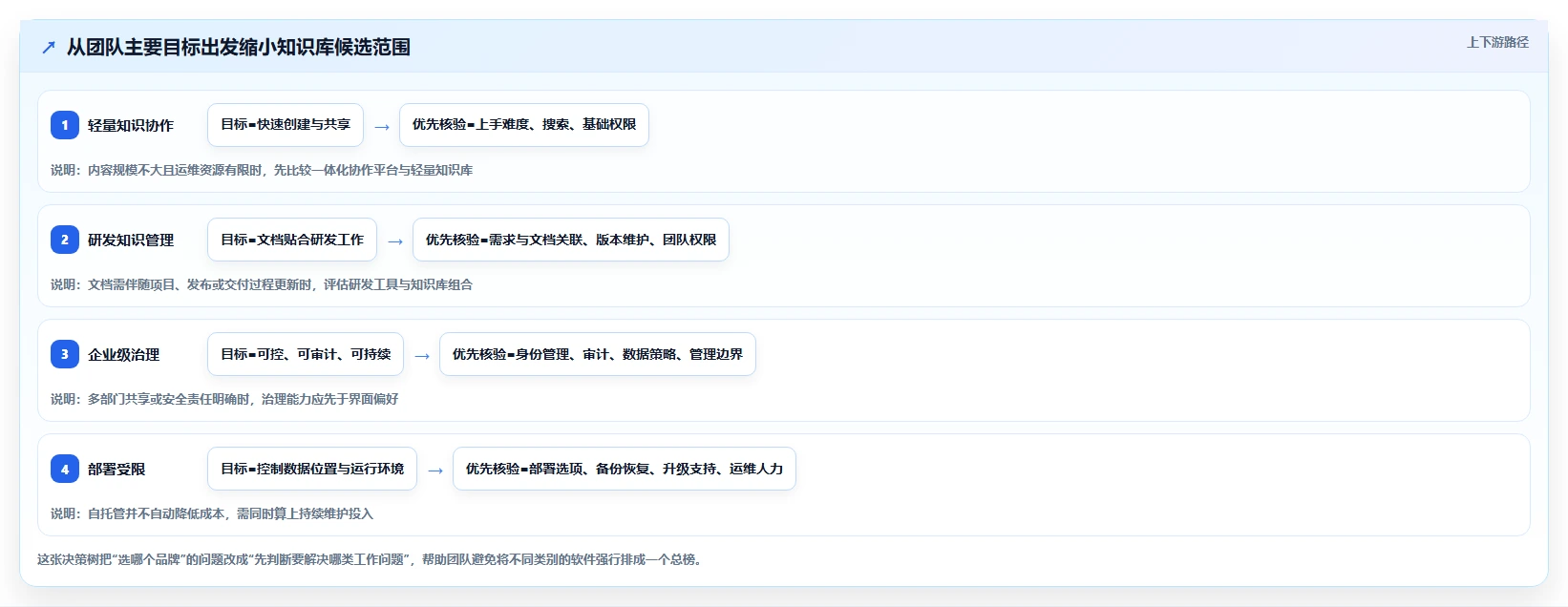Select the 目标=快速创建与共享 chip

pyautogui.click(x=286, y=125)
